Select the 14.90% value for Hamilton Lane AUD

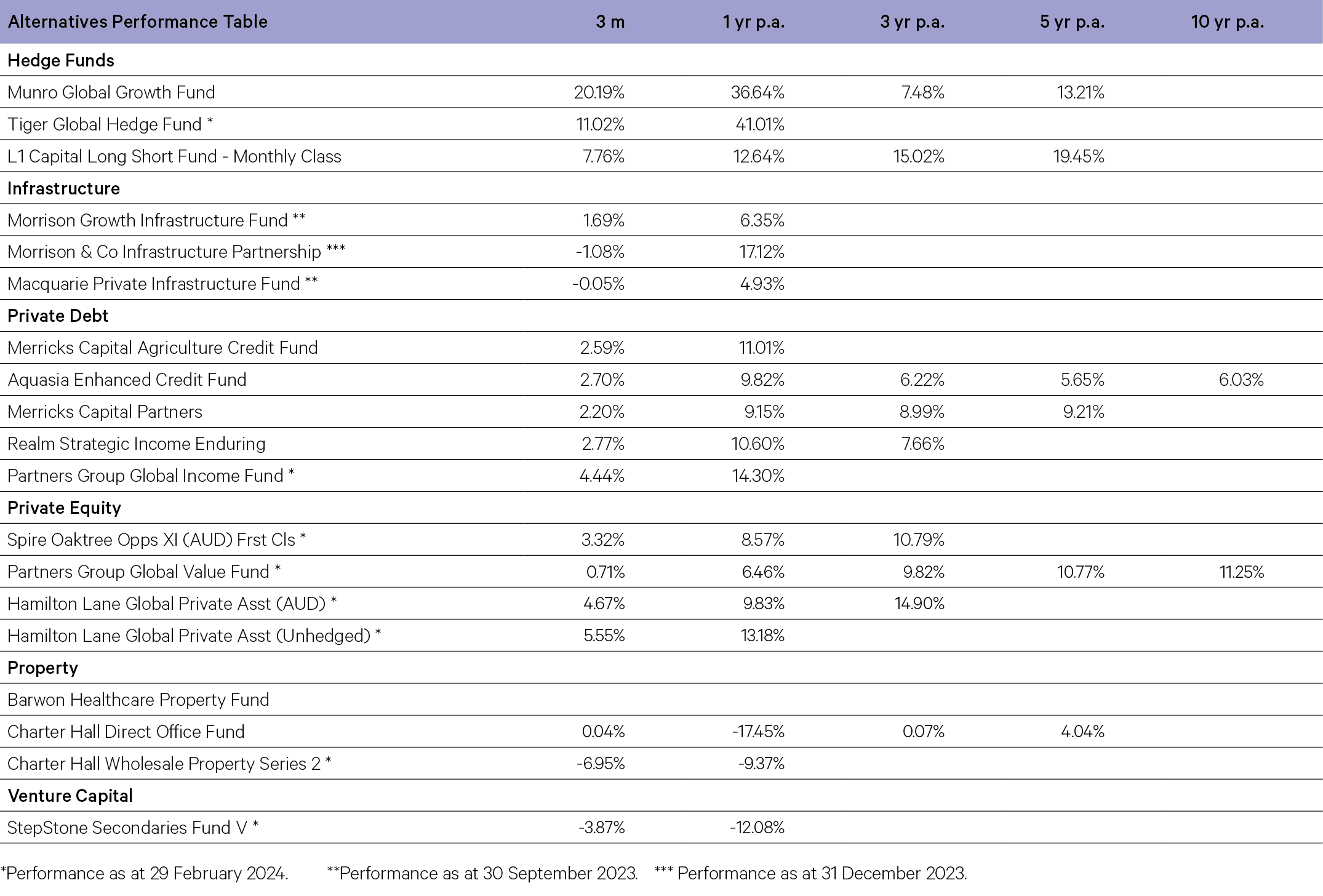coord(919,604)
